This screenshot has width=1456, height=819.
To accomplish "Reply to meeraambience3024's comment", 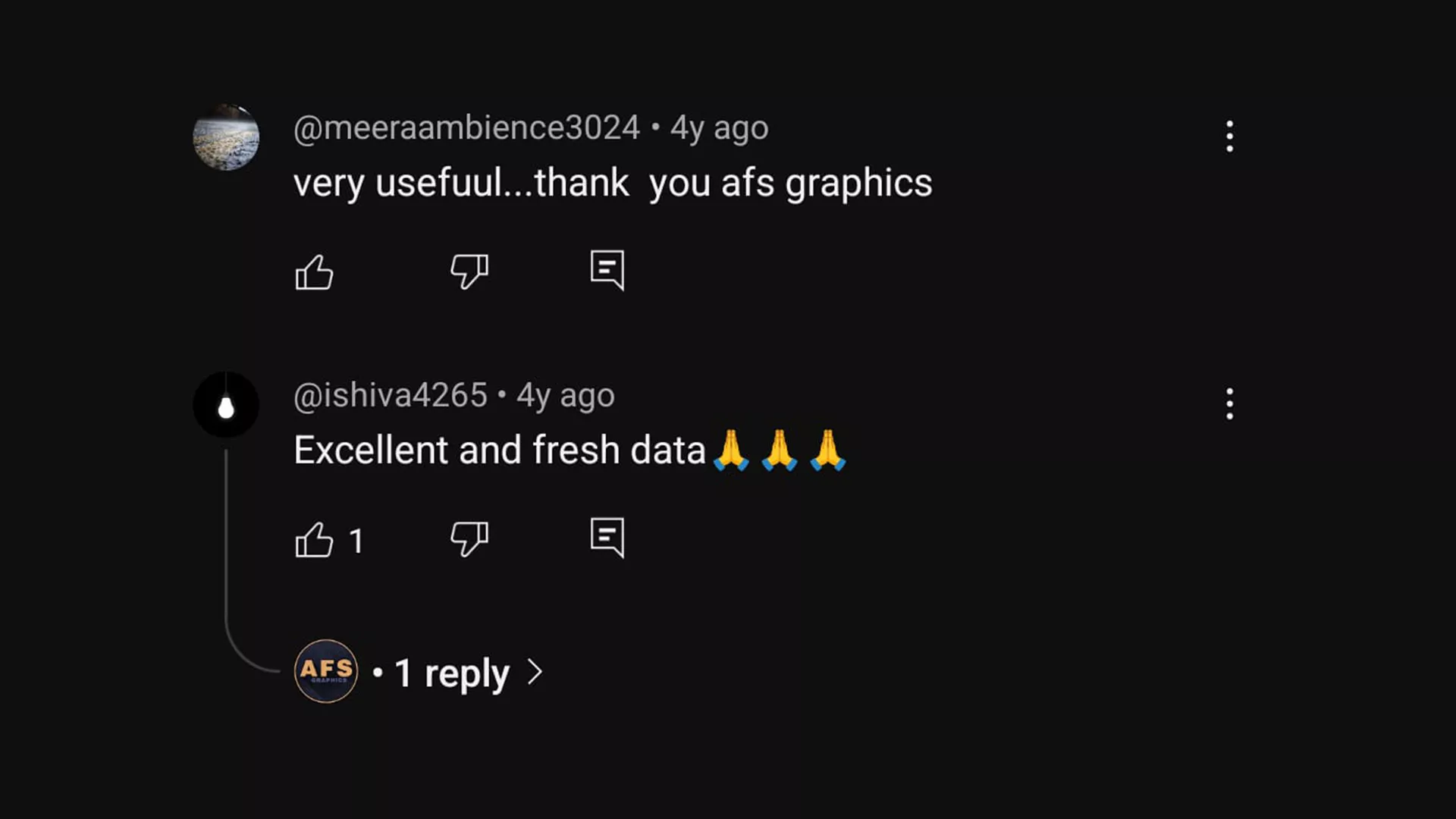I will click(x=607, y=270).
